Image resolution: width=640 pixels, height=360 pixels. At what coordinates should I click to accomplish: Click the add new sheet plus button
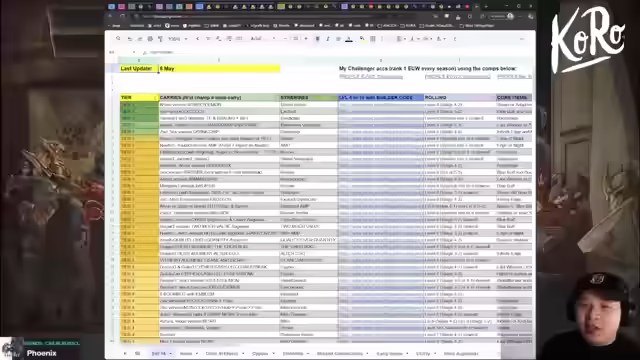coord(125,353)
